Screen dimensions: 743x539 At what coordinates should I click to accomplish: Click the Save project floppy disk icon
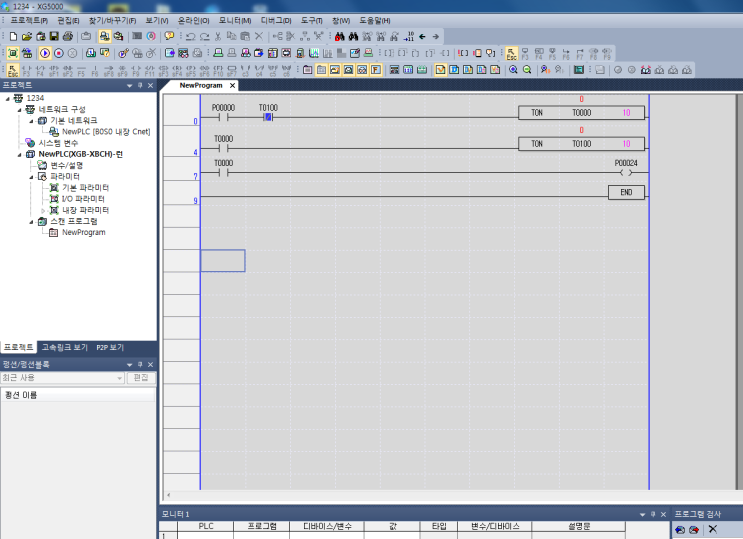coord(53,36)
